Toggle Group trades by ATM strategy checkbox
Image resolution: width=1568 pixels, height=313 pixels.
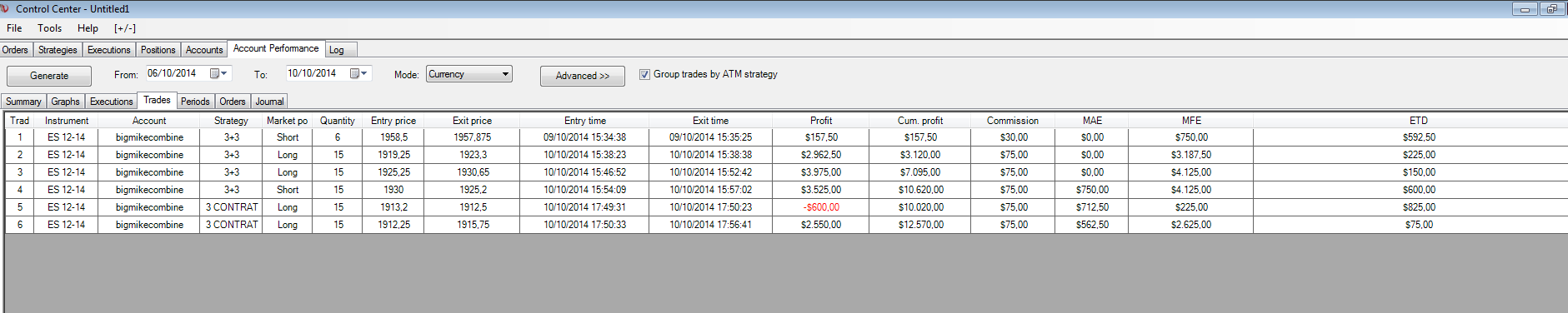[x=644, y=74]
